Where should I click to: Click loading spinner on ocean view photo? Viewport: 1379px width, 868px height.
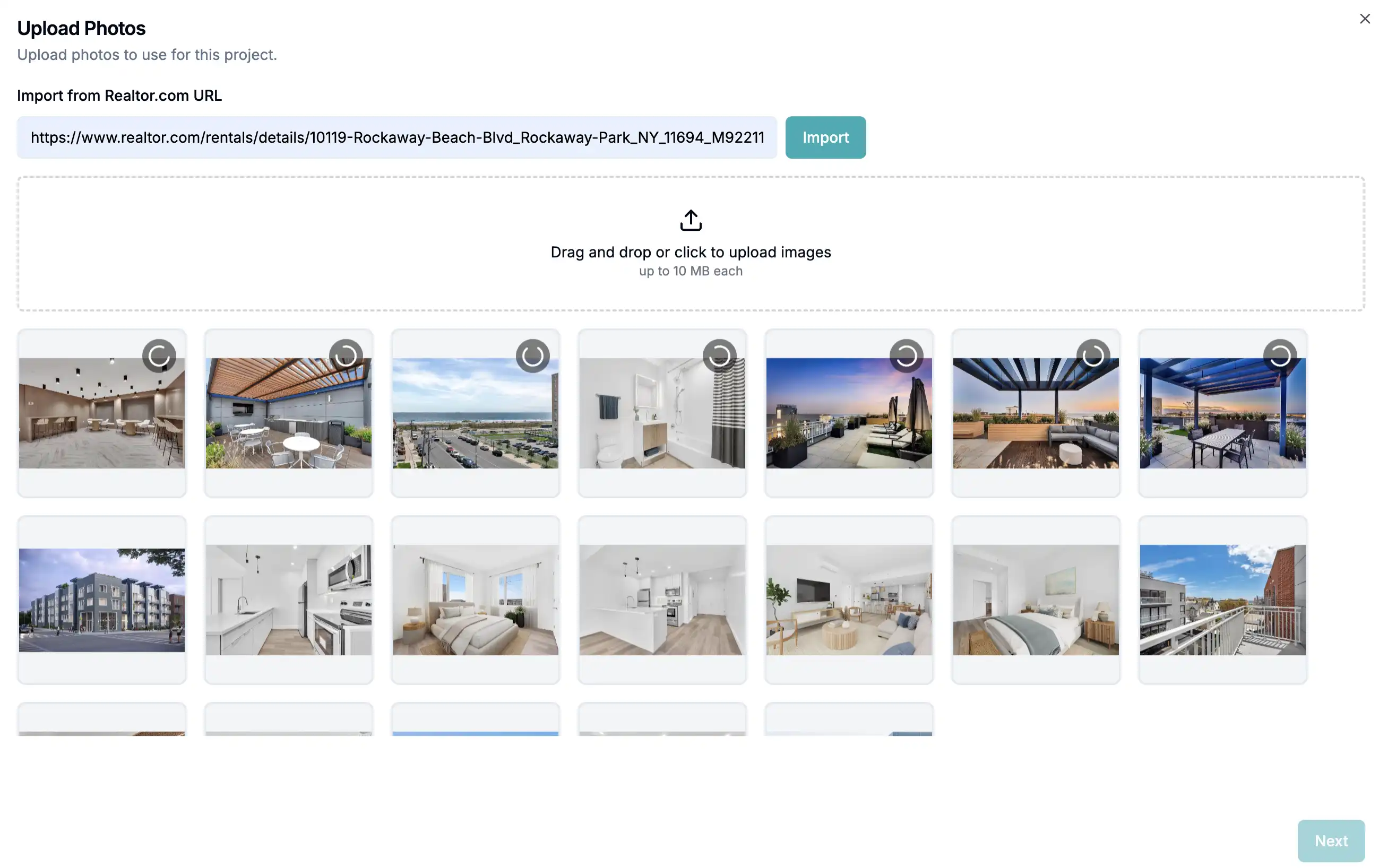(532, 355)
